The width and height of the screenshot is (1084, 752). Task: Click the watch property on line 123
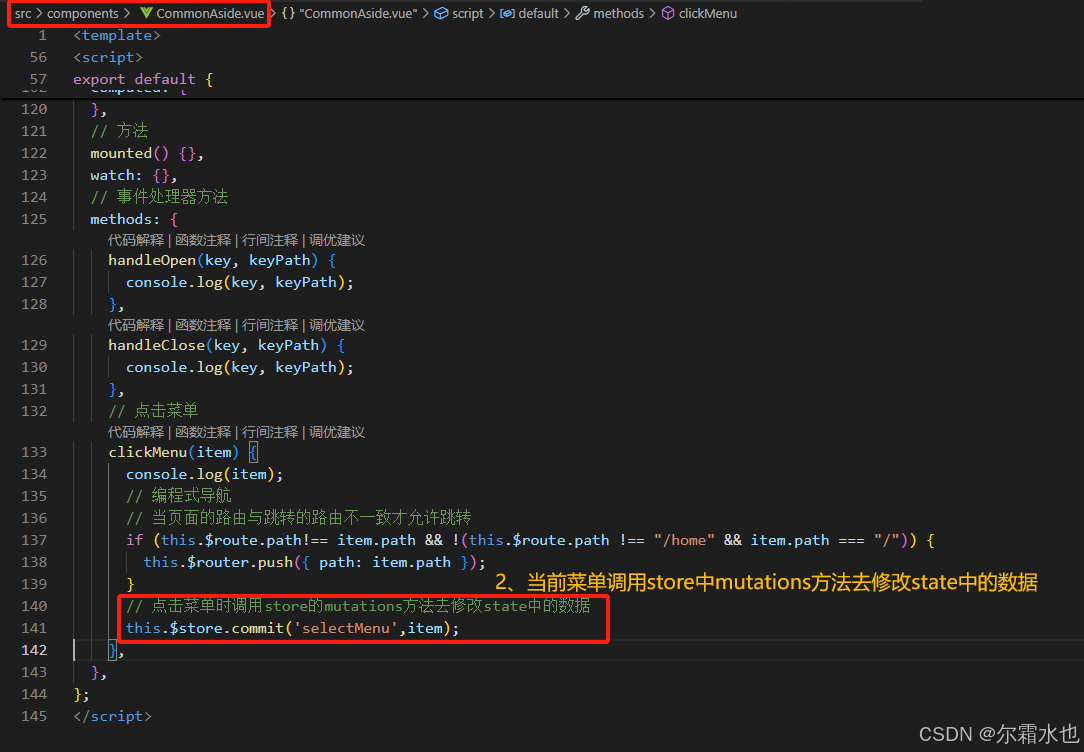(111, 176)
